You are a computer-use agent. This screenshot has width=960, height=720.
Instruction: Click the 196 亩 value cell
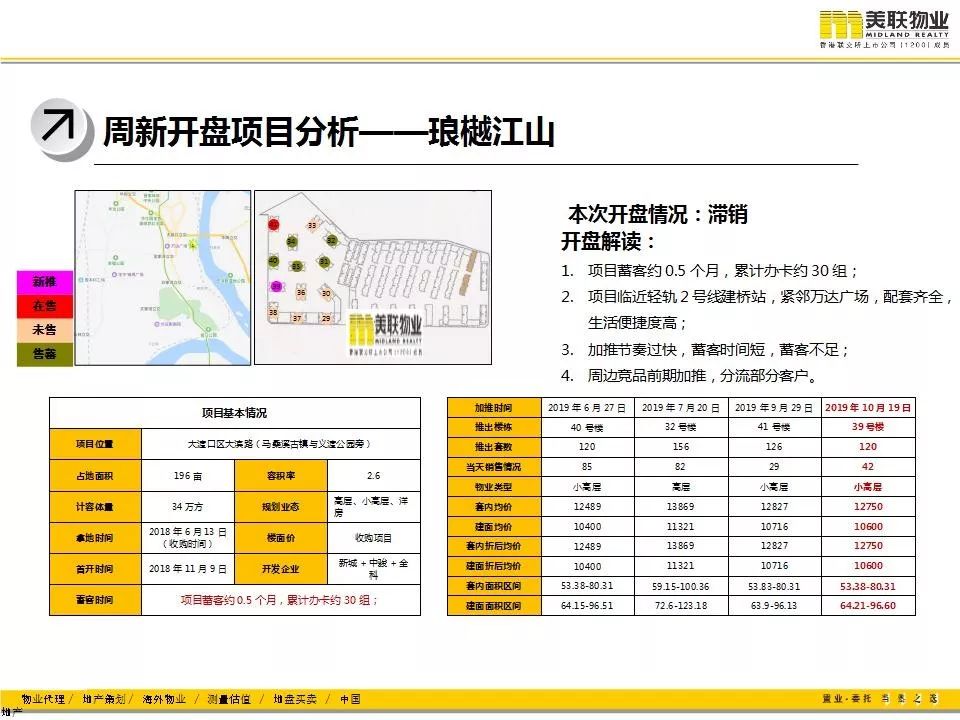coord(188,475)
